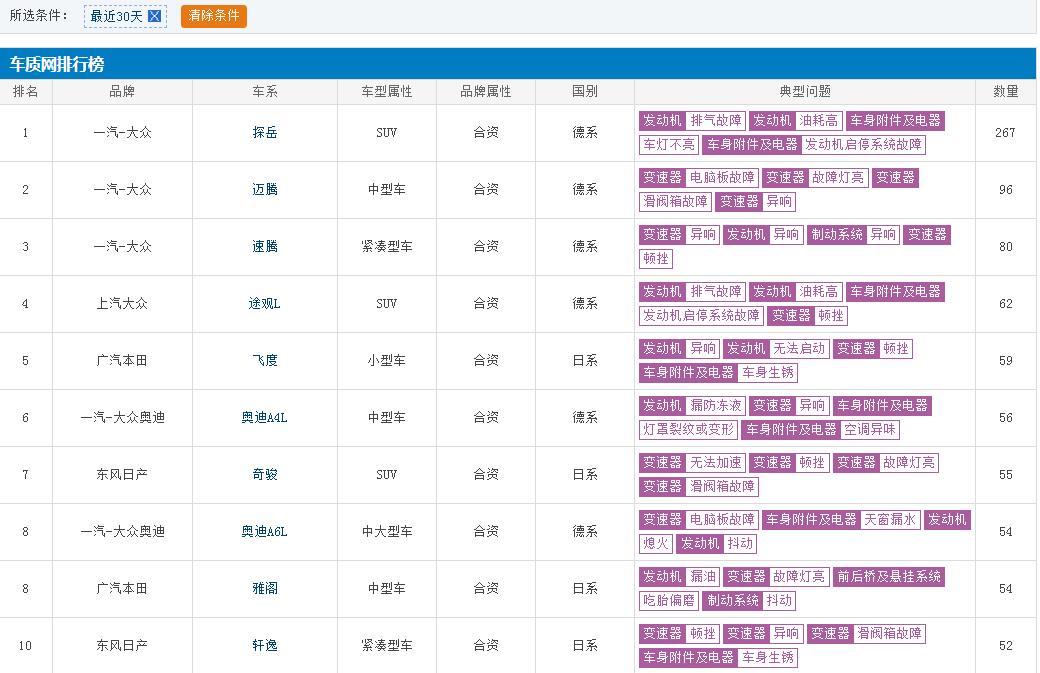Click the 车系 column header
The height and width of the screenshot is (673, 1040).
pyautogui.click(x=265, y=92)
